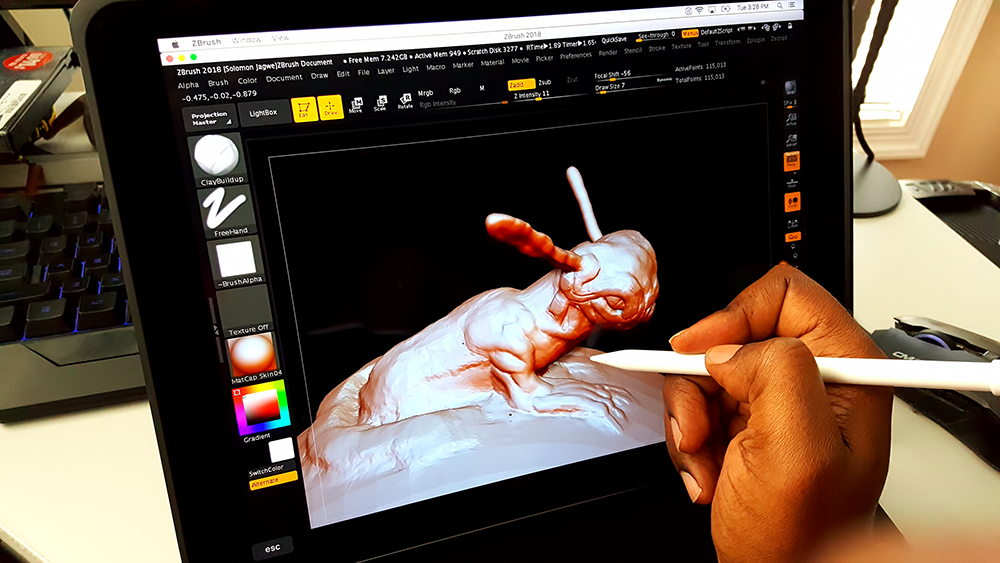This screenshot has height=563, width=1000.
Task: Toggle the Menus button
Action: coord(689,33)
